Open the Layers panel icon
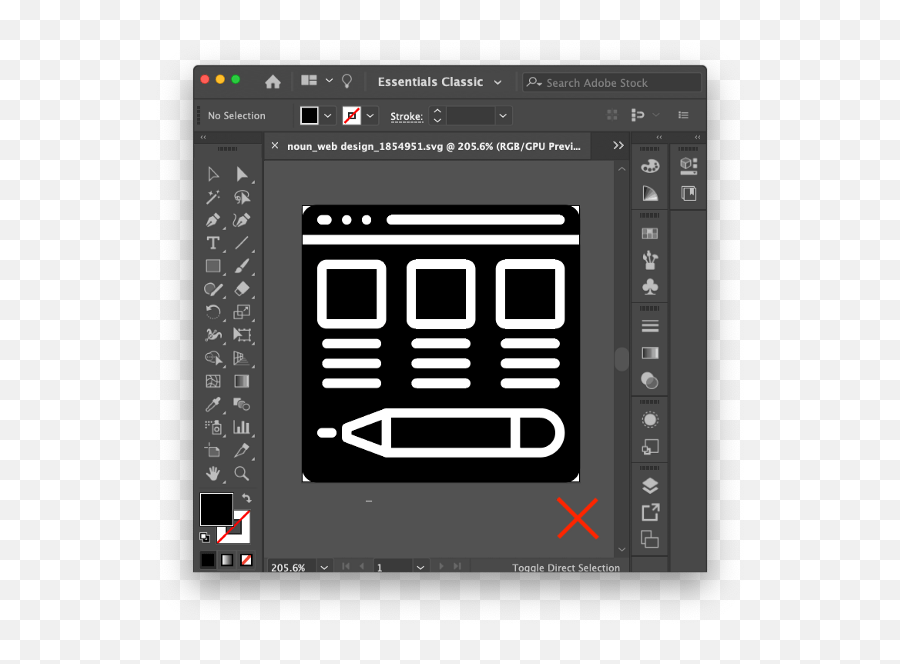This screenshot has width=900, height=664. 650,486
